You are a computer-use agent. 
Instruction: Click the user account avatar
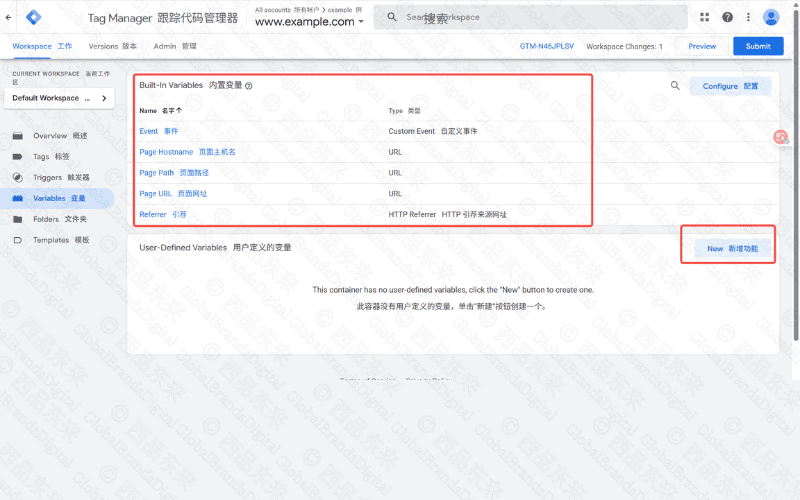click(x=771, y=17)
